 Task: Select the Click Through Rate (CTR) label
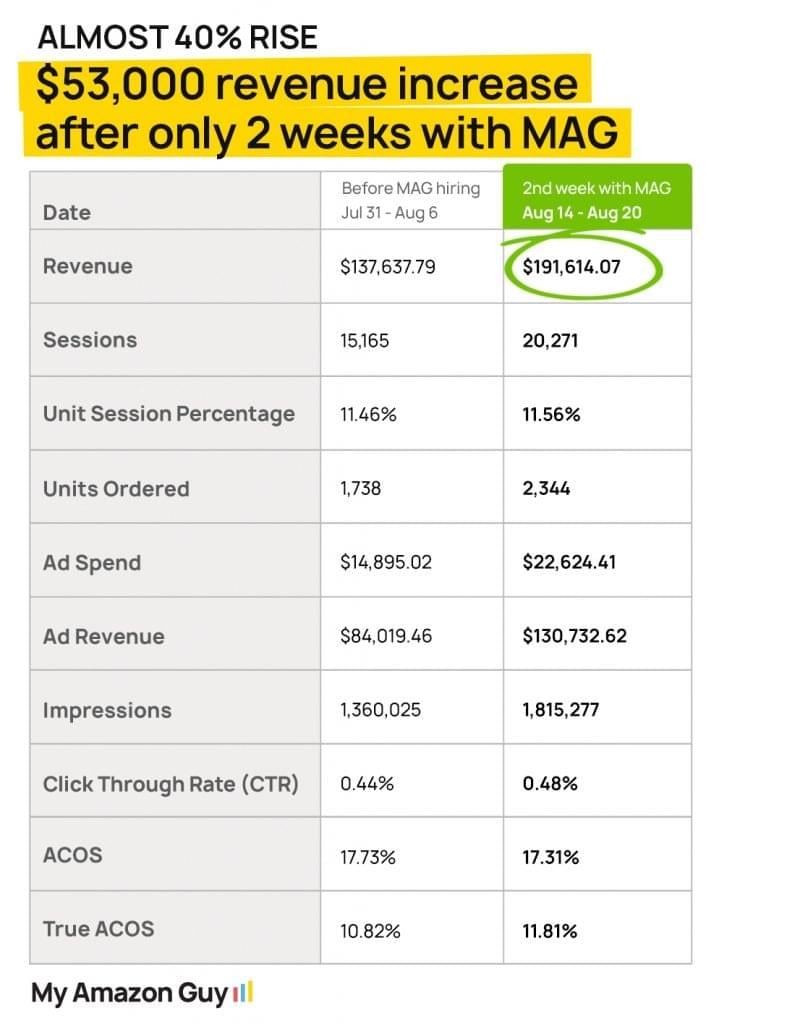tap(171, 784)
